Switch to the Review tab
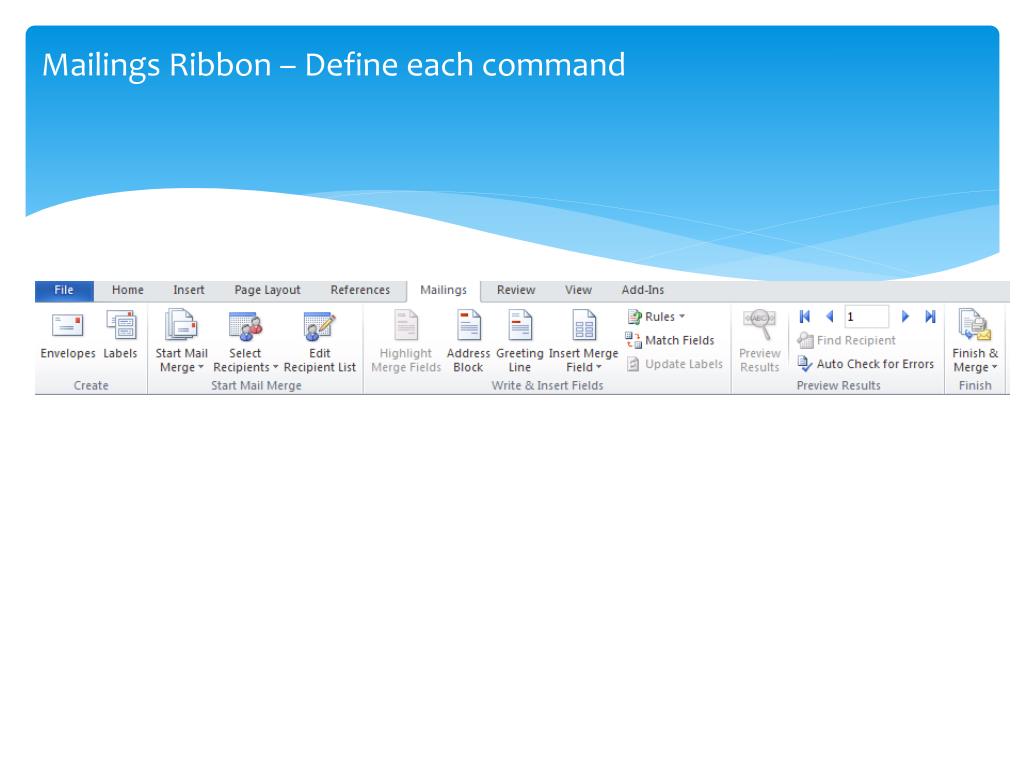The height and width of the screenshot is (768, 1024). click(515, 290)
